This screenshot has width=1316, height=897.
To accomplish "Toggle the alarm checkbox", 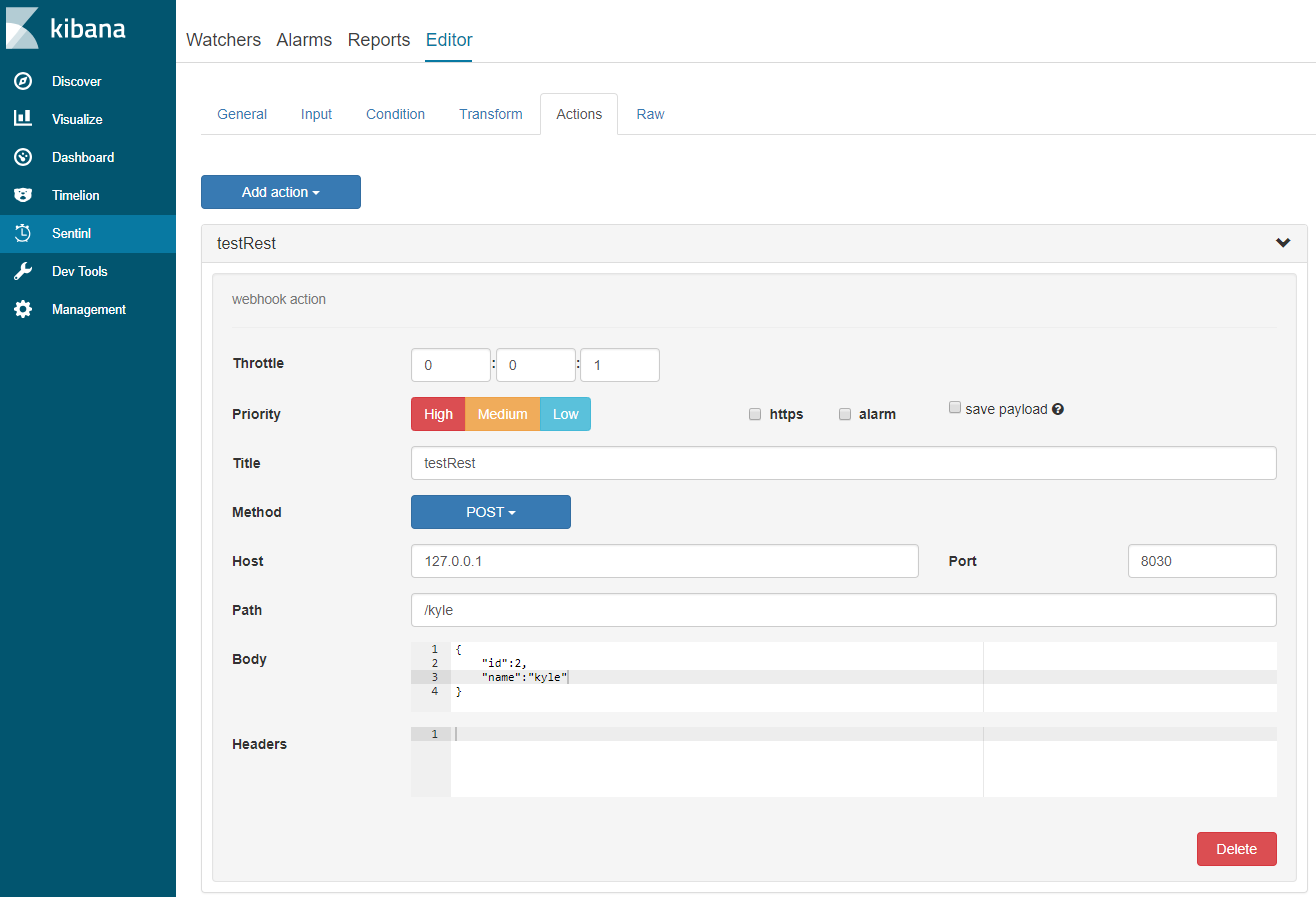I will pos(845,414).
